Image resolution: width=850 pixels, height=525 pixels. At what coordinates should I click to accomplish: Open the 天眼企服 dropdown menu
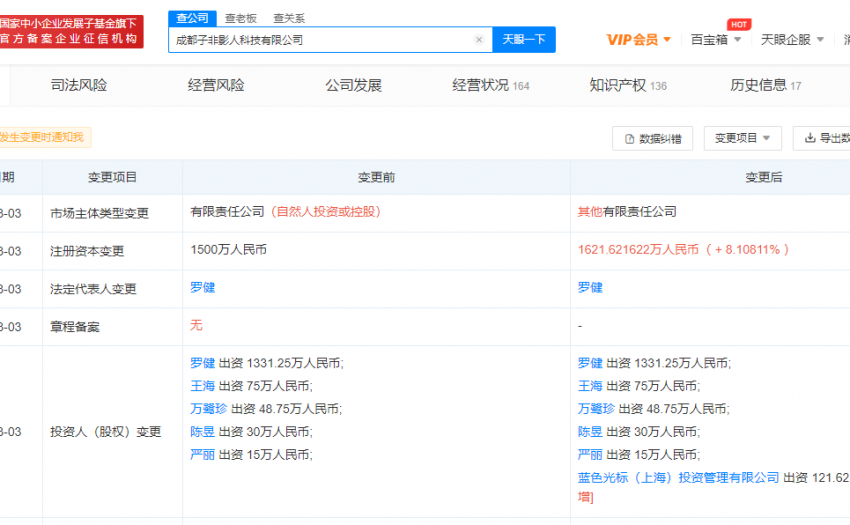[792, 40]
